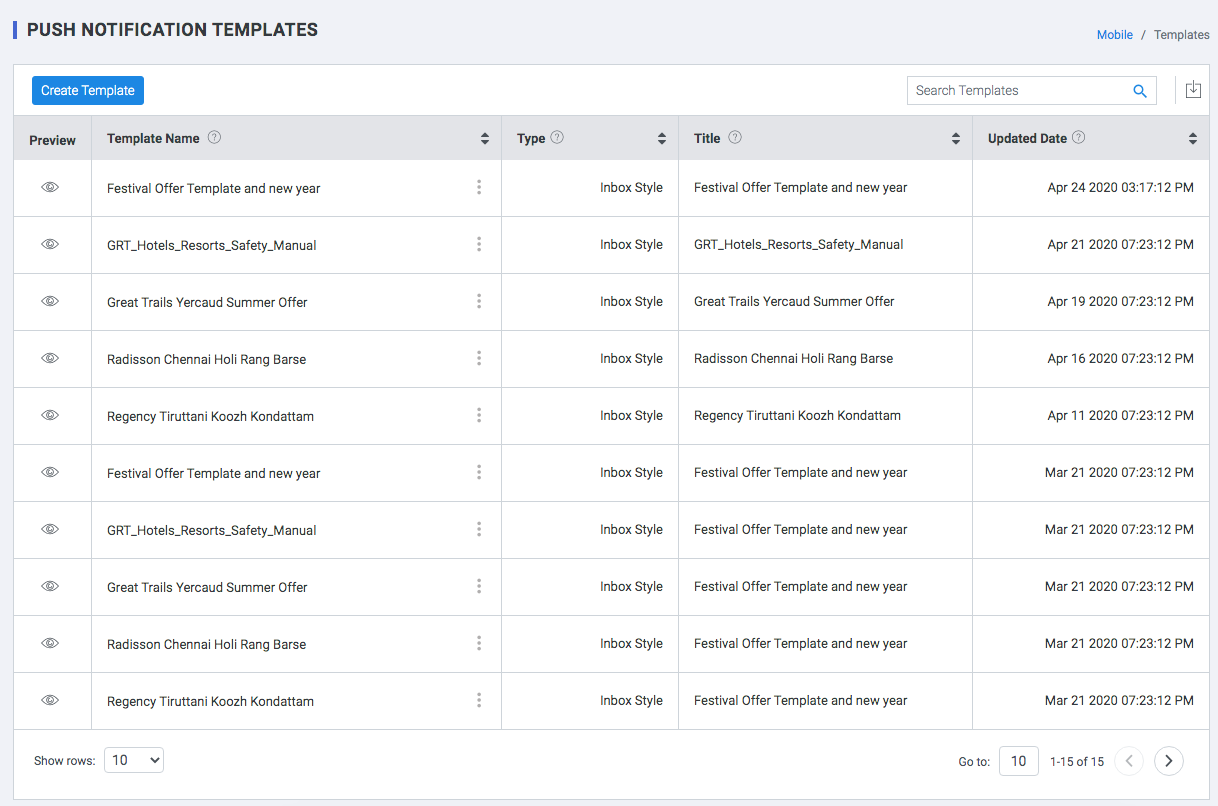Image resolution: width=1218 pixels, height=806 pixels.
Task: Go to the next page of templates
Action: [1169, 761]
